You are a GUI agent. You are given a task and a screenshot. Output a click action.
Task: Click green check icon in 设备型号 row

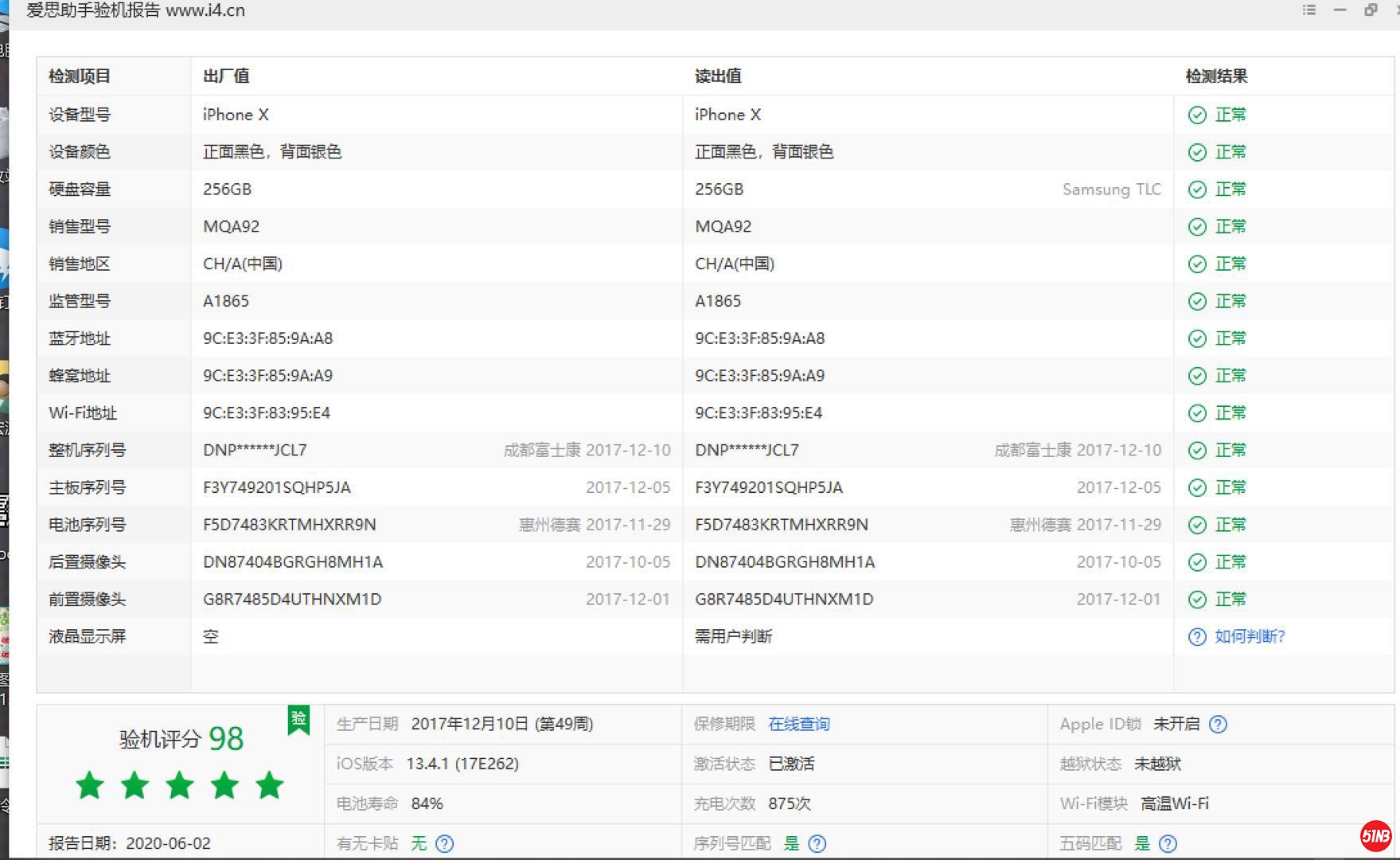(1197, 115)
